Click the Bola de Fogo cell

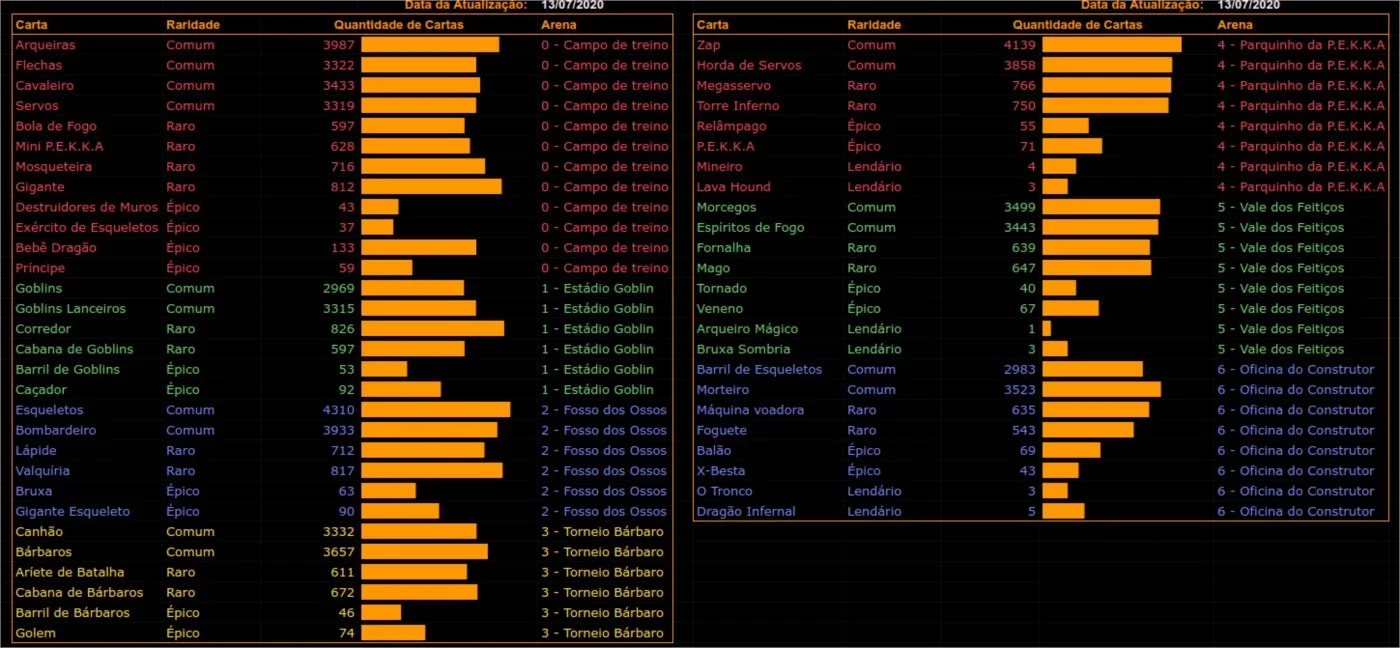tap(54, 126)
